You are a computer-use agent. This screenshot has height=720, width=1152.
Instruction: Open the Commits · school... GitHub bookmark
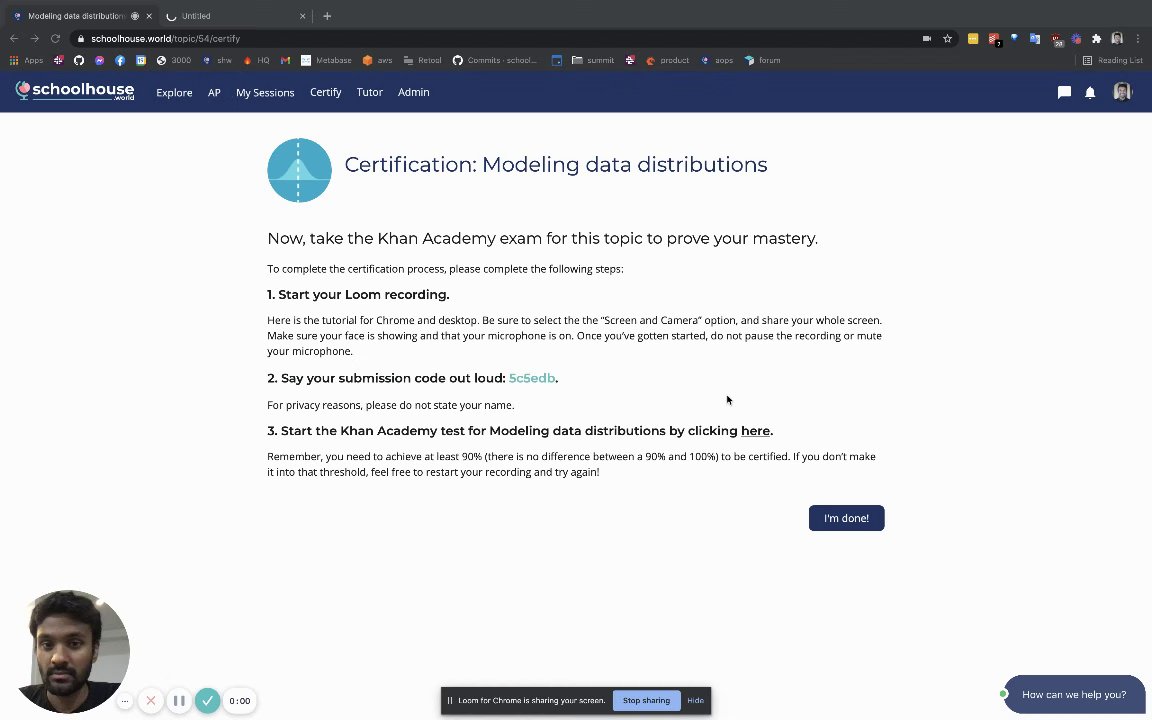pos(494,60)
